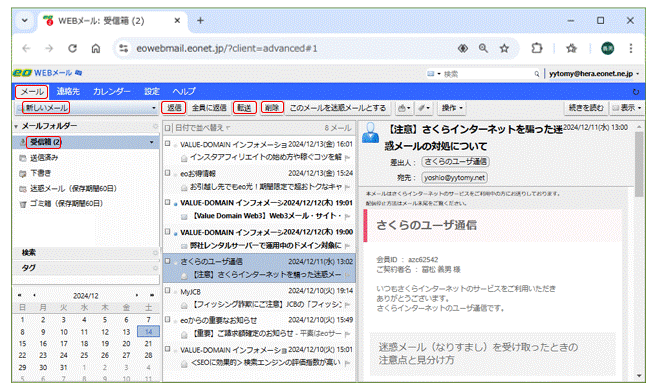Open Chrome zoom magnifier icon
The width and height of the screenshot is (656, 389).
click(x=483, y=49)
